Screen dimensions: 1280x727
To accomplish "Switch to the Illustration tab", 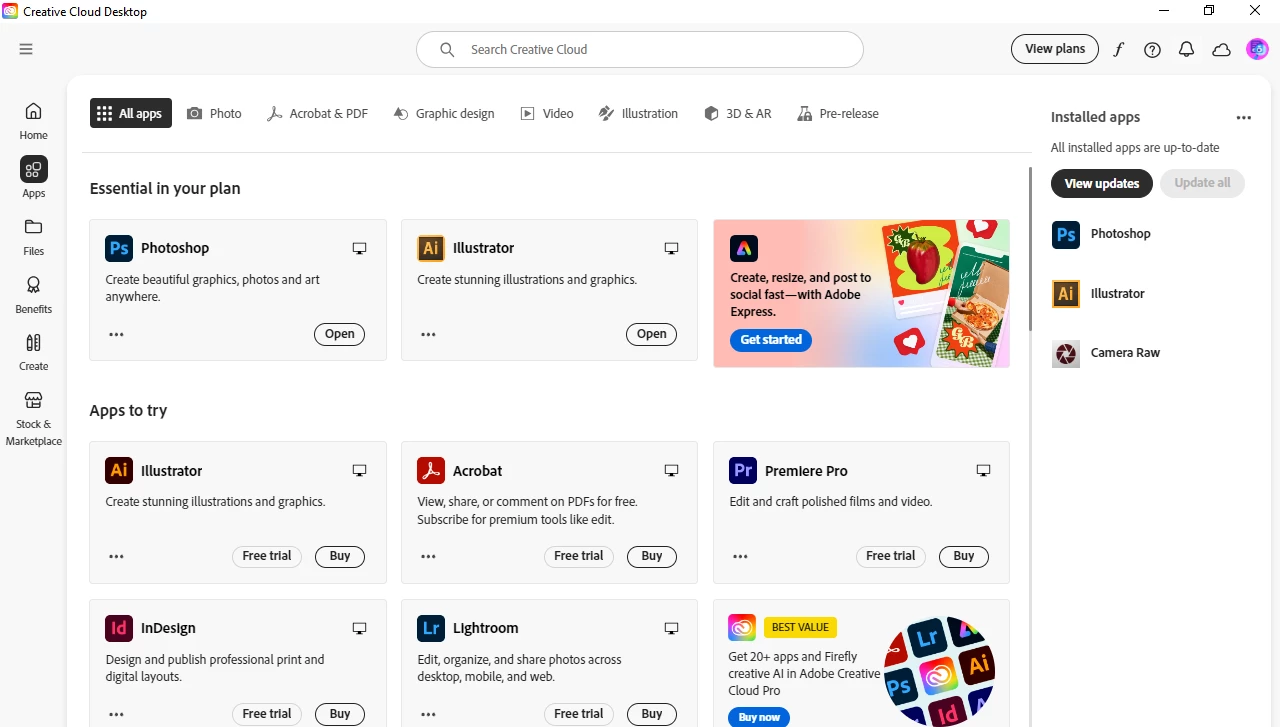I will pos(638,113).
